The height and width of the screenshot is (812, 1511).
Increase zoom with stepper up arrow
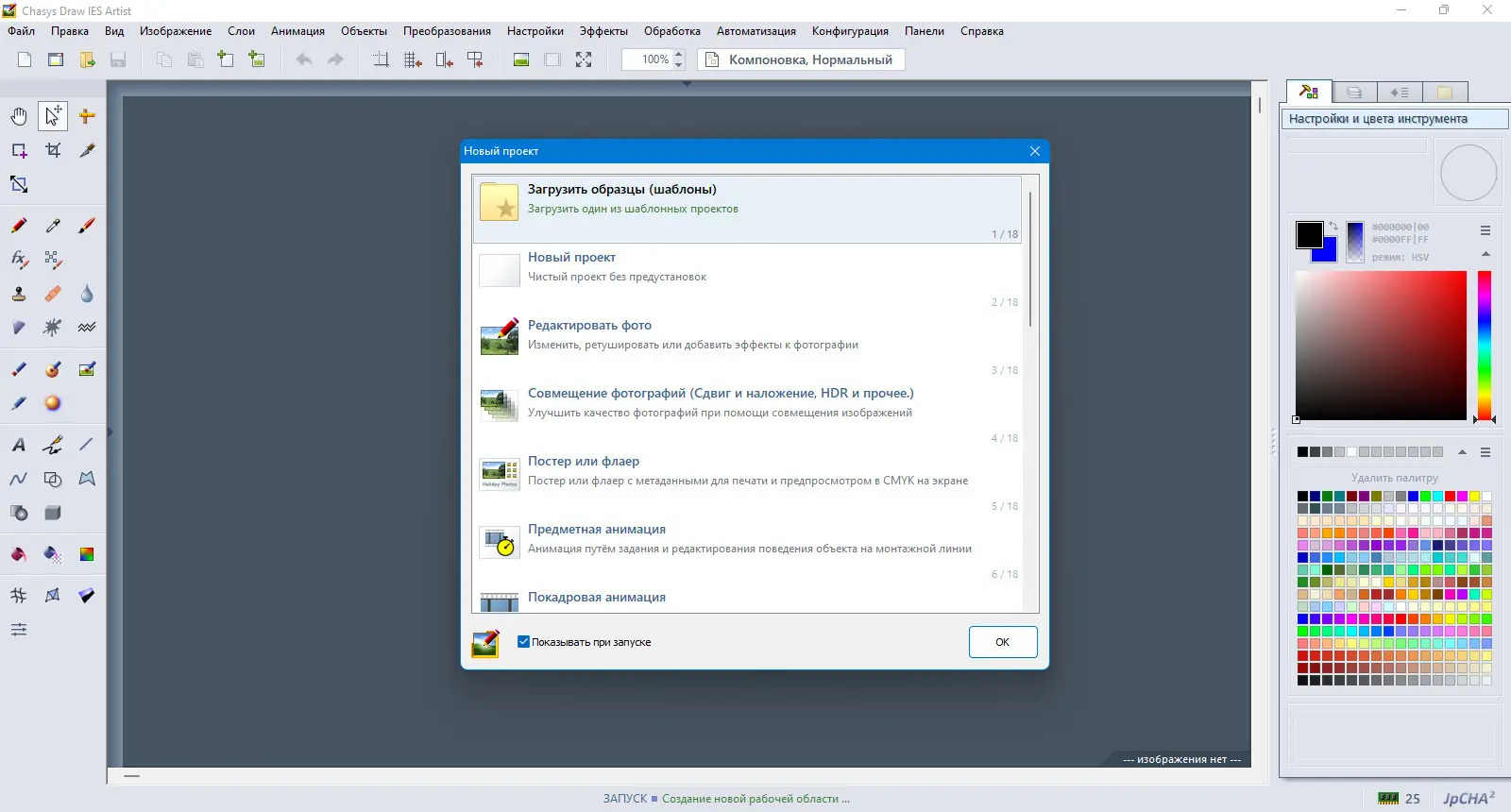[678, 54]
